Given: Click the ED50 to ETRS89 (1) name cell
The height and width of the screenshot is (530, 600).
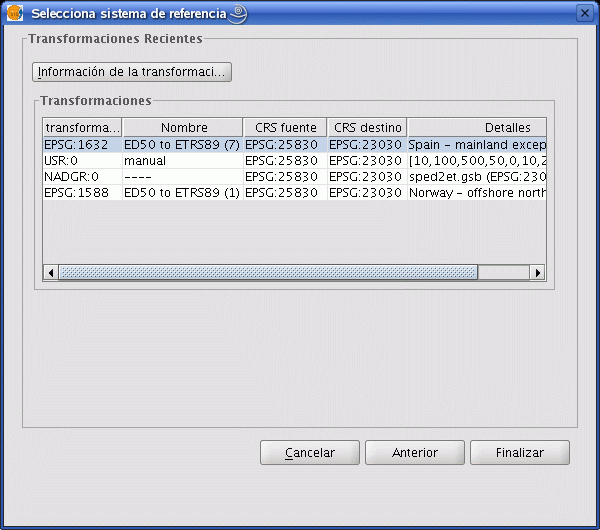Looking at the screenshot, I should [x=183, y=192].
